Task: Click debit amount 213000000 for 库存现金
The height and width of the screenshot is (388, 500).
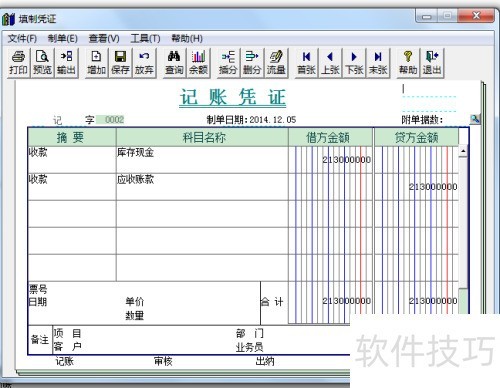Action: pos(346,160)
